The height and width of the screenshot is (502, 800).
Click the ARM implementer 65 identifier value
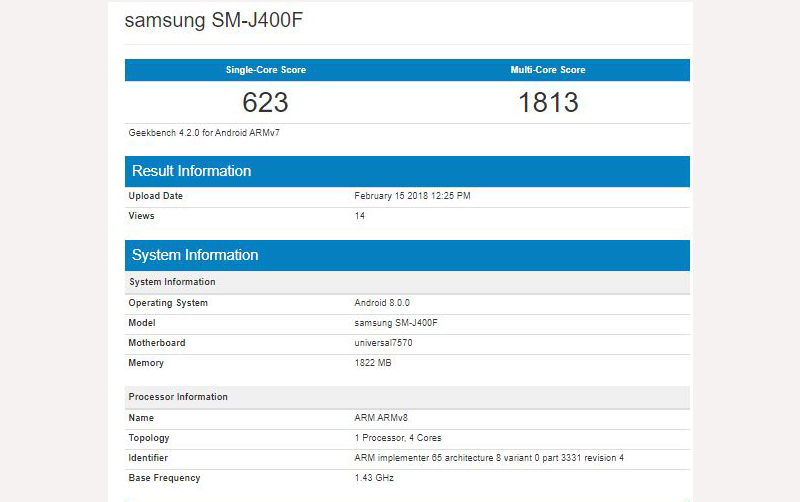tap(489, 458)
